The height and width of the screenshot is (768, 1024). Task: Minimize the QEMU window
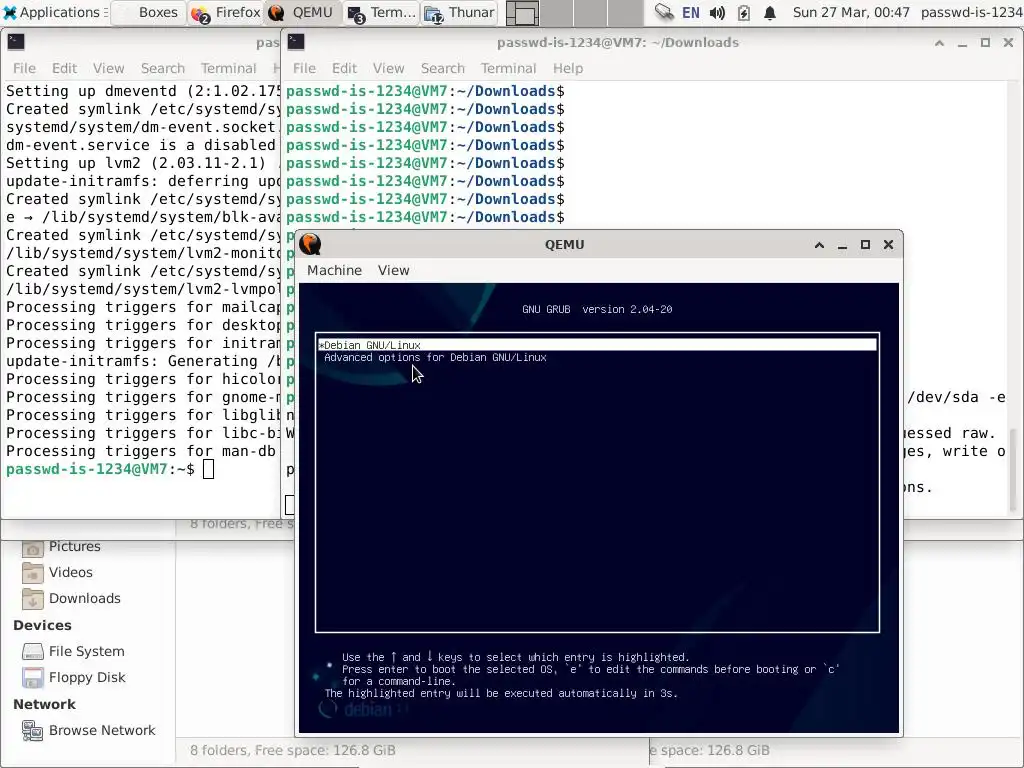[x=842, y=245]
